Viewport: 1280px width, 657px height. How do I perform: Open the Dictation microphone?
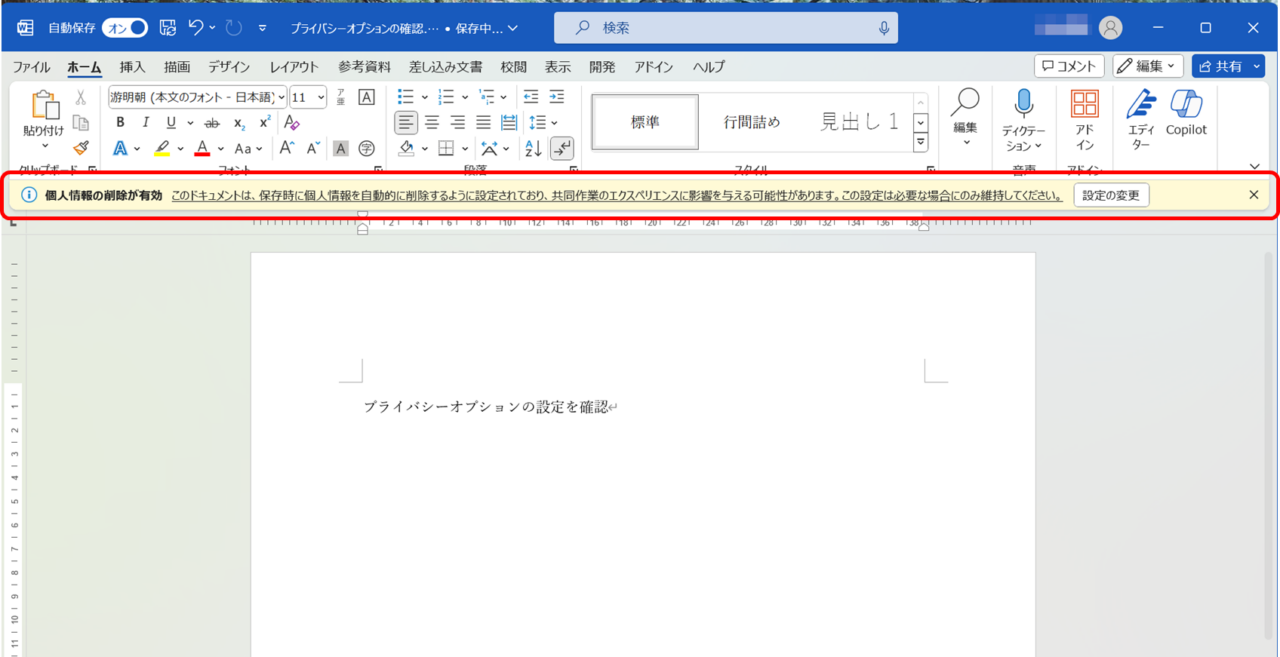(1023, 103)
